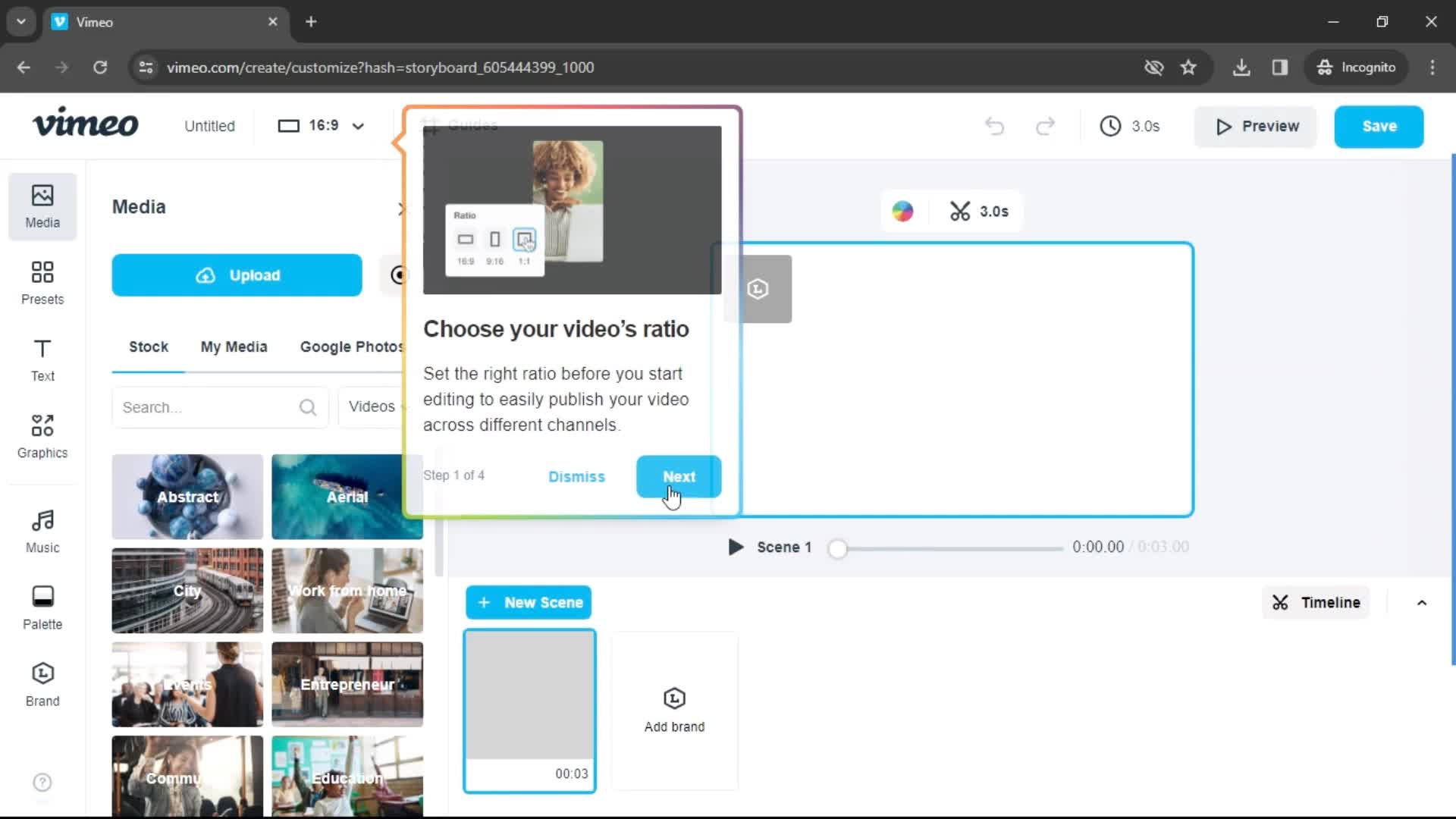The width and height of the screenshot is (1456, 819).
Task: Click the record button beside Upload
Action: tap(399, 275)
